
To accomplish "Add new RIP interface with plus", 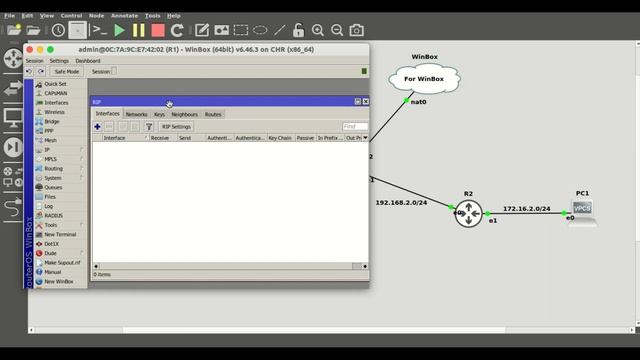I will tap(97, 127).
